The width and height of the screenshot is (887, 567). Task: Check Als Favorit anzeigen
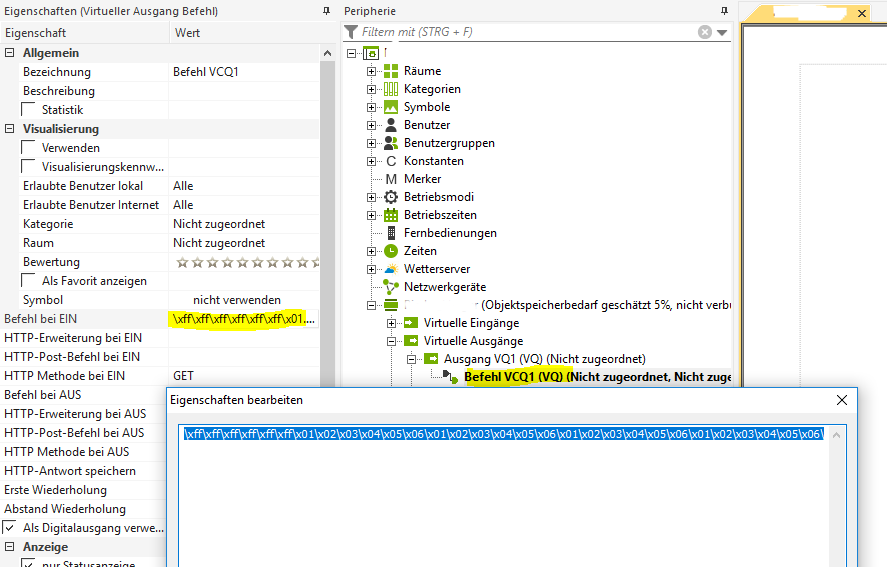pyautogui.click(x=28, y=280)
